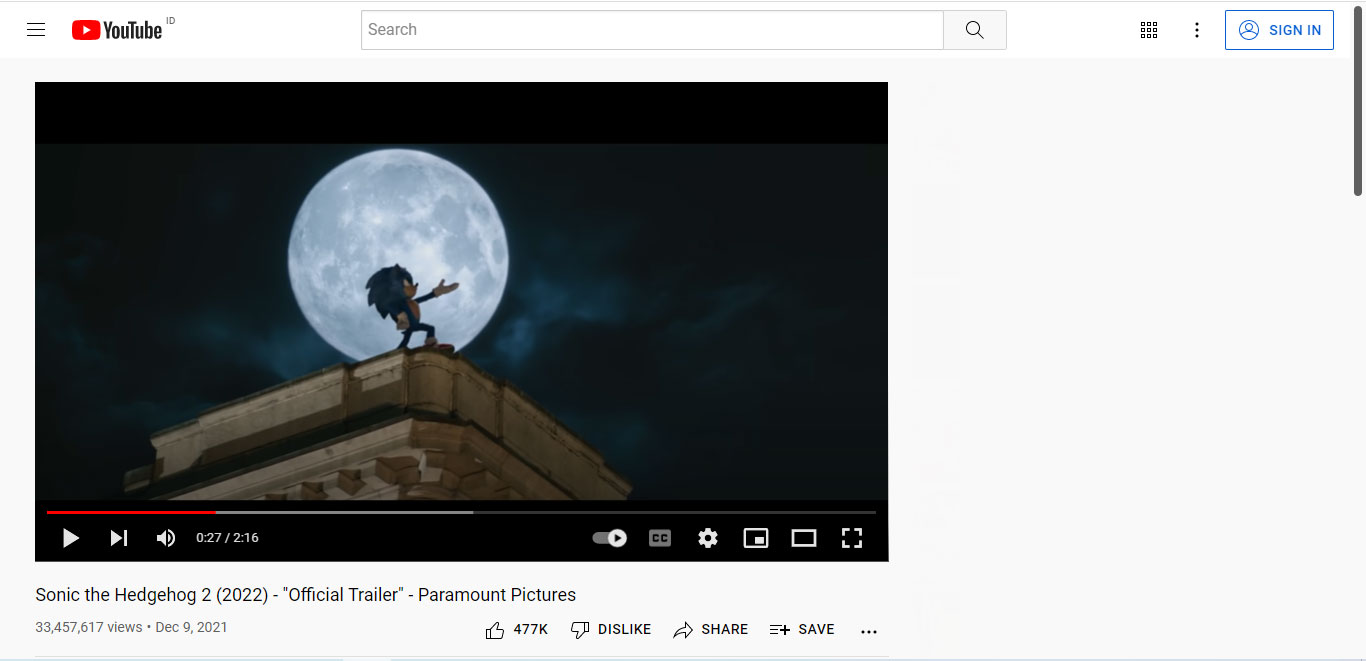Toggle the autoplay switch
Screen dimensions: 1366x661
tap(610, 538)
